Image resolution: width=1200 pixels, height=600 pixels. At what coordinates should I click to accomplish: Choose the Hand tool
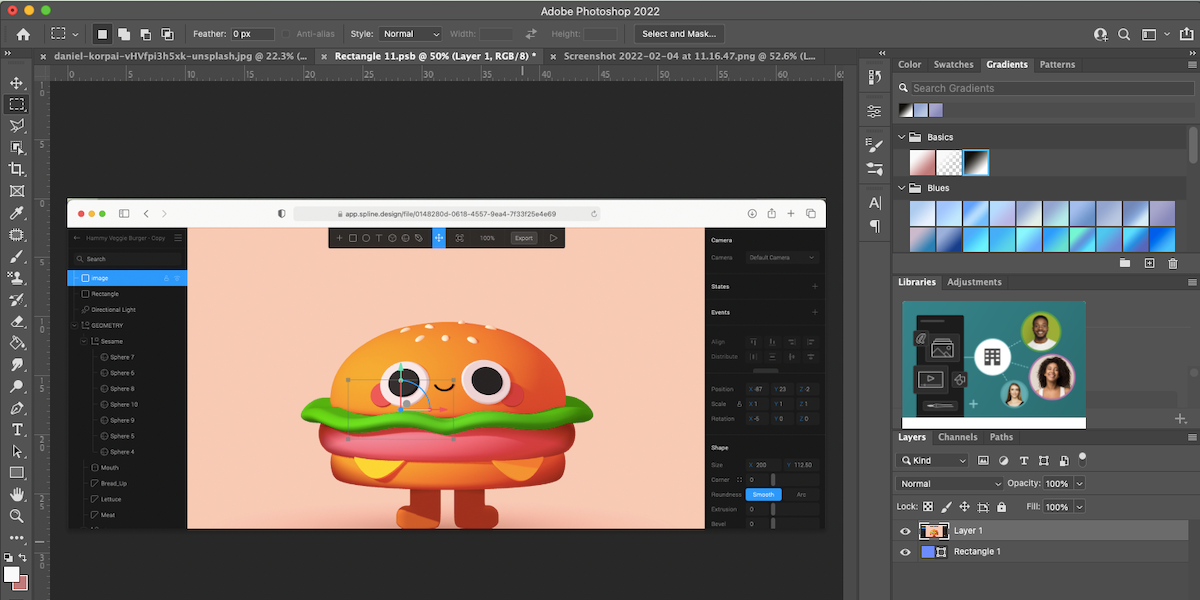(17, 494)
